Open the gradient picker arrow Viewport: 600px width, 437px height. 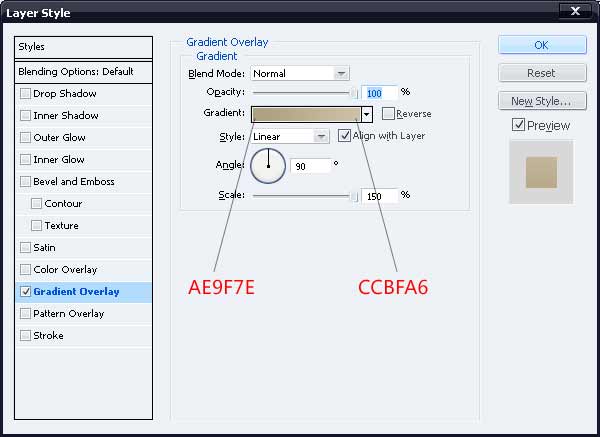(367, 114)
